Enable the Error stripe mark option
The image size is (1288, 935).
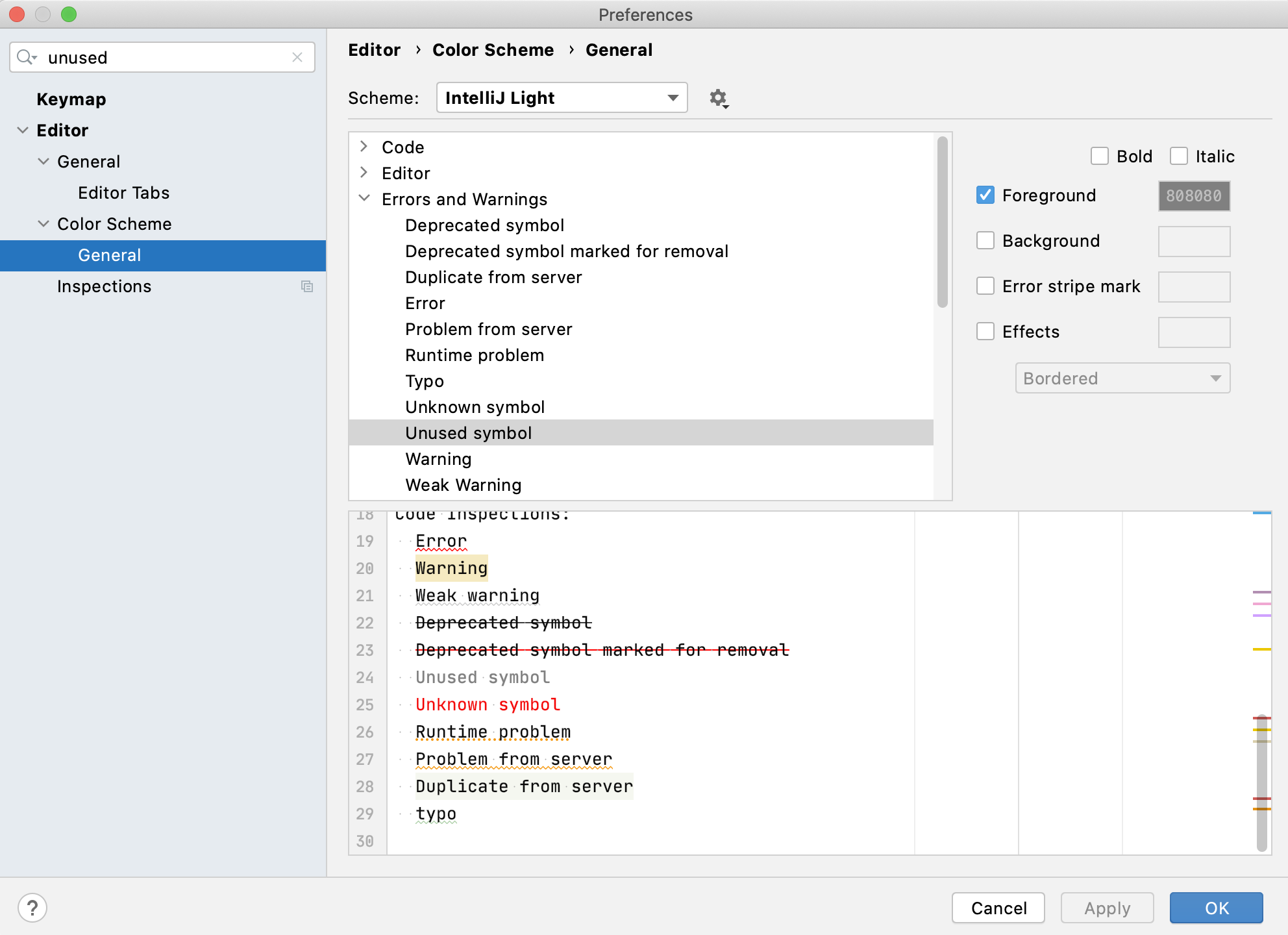(985, 286)
